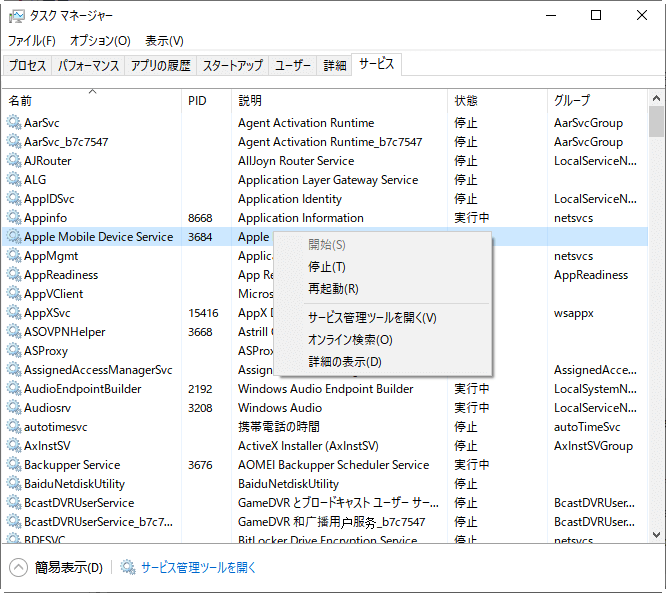666x593 pixels.
Task: Choose 停止(T) in the context menu
Action: (327, 267)
